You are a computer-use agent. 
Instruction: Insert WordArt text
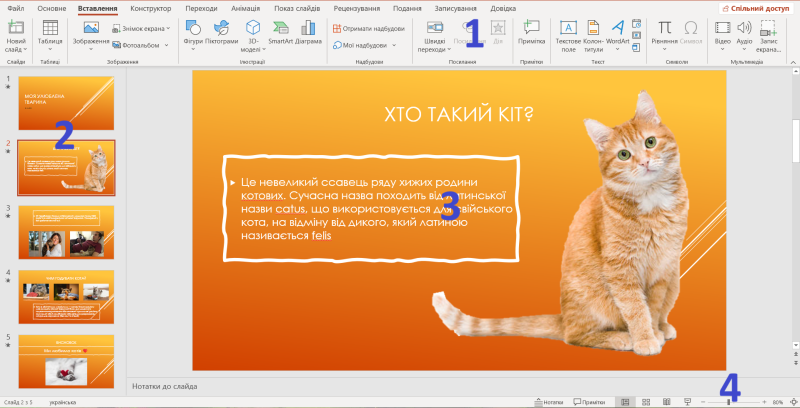(617, 36)
